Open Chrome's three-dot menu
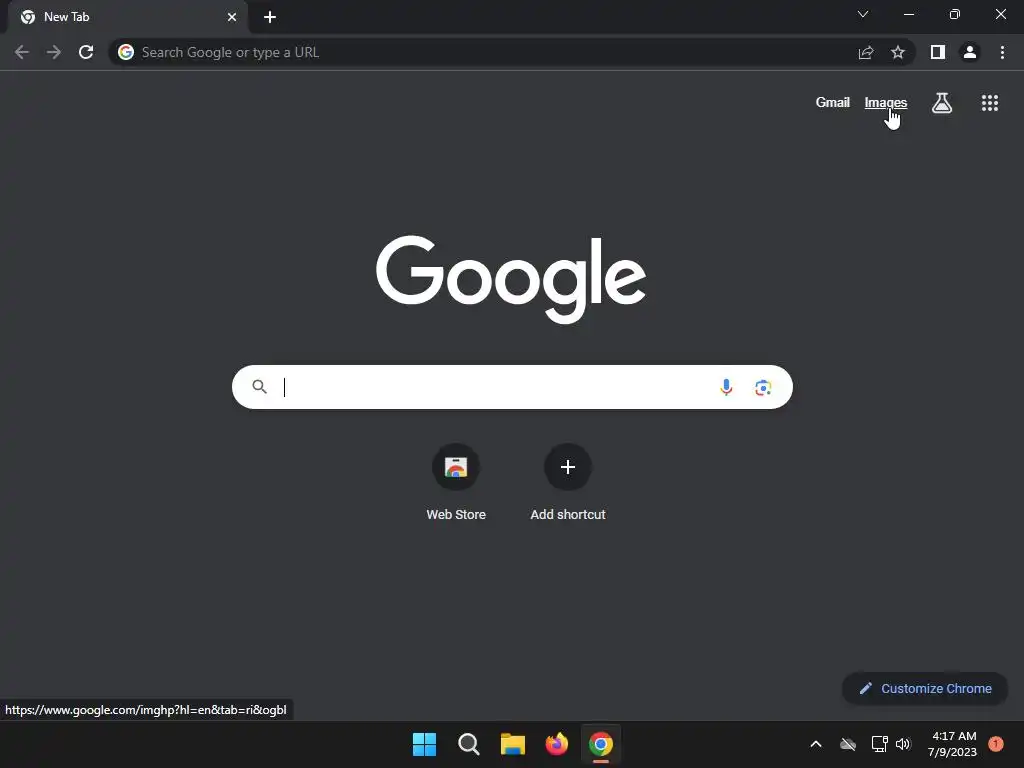 coord(1002,52)
